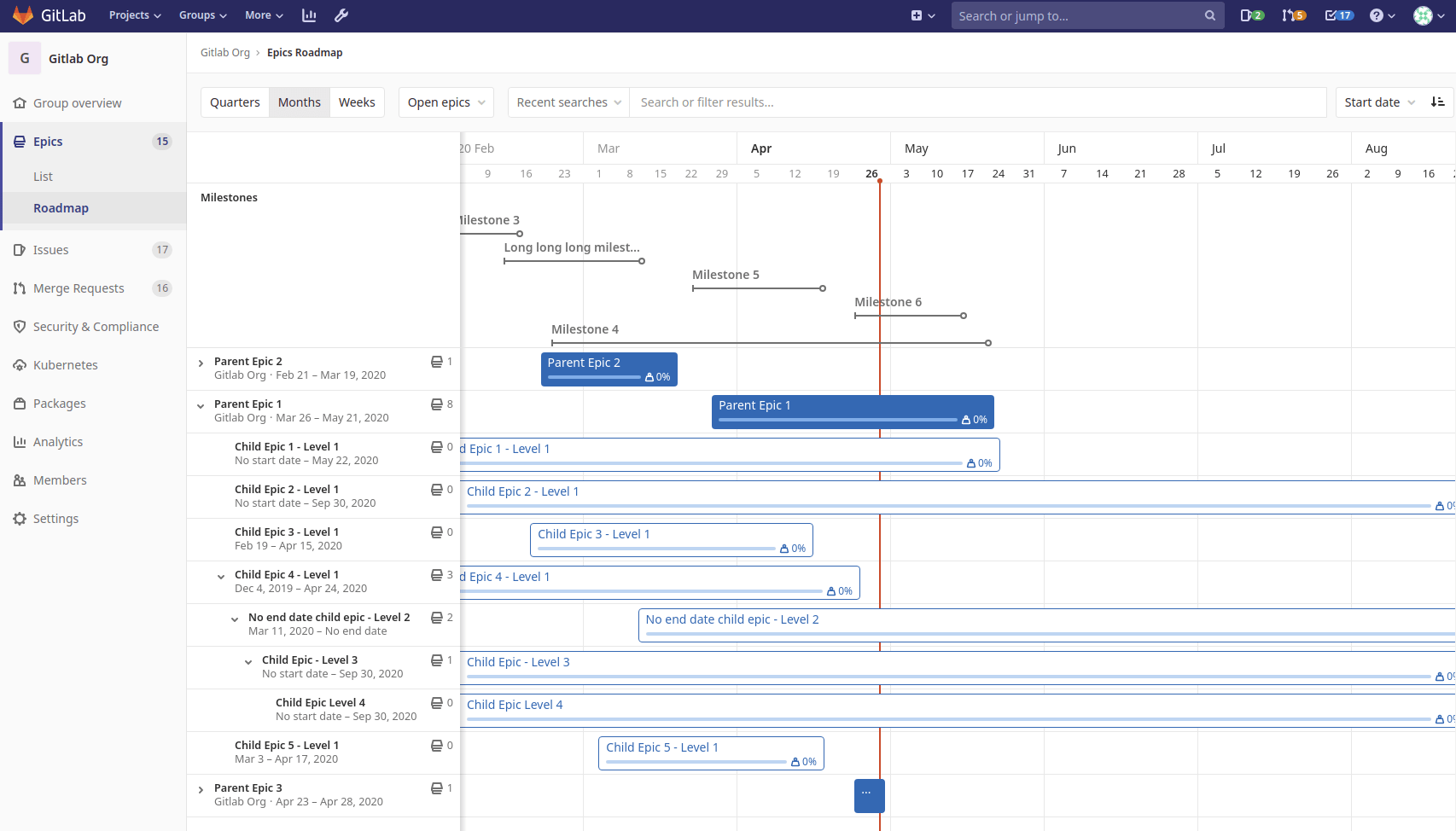This screenshot has height=831, width=1456.
Task: Open the Gitlab Org breadcrumb link
Action: click(225, 52)
